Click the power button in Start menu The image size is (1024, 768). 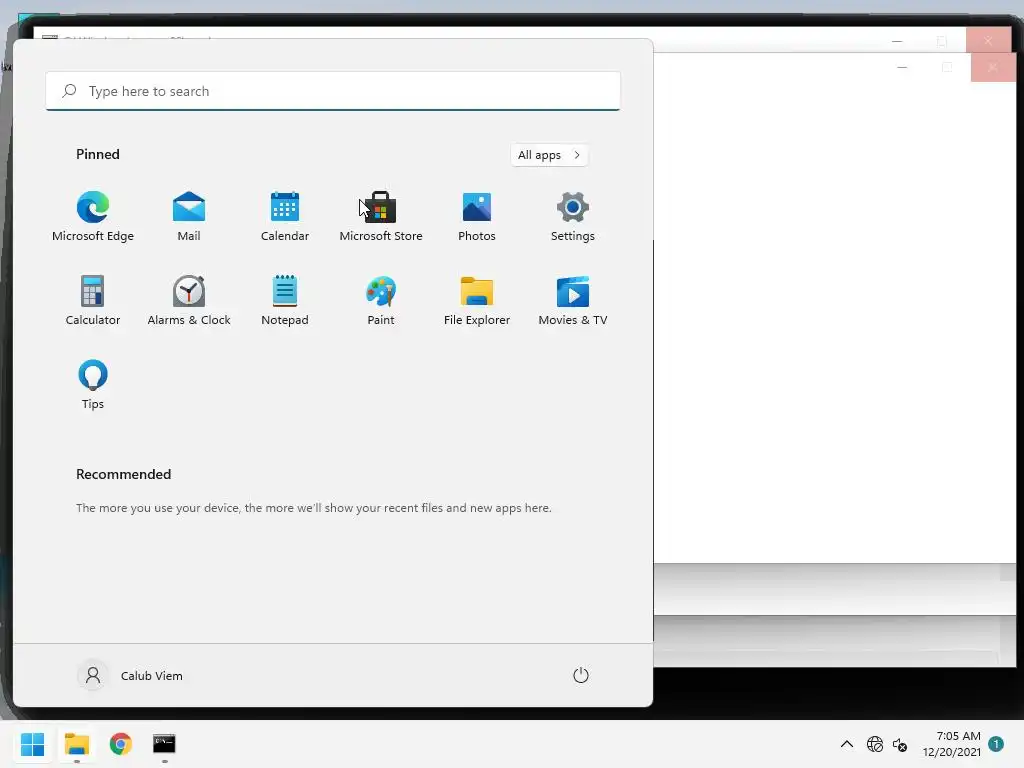581,675
